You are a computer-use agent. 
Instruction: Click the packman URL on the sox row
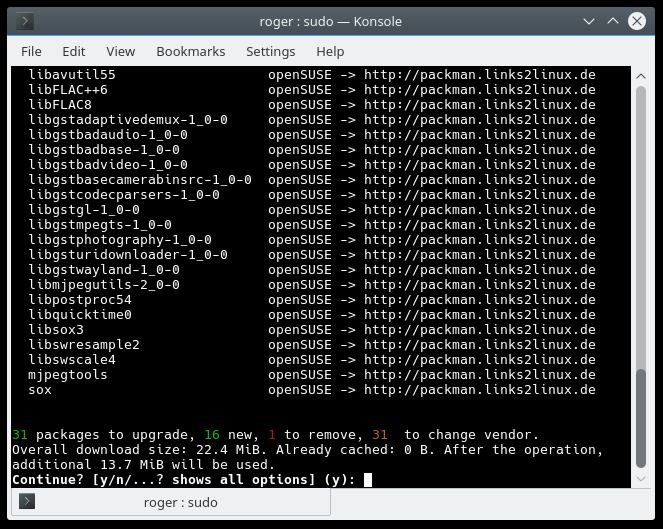[x=480, y=390]
